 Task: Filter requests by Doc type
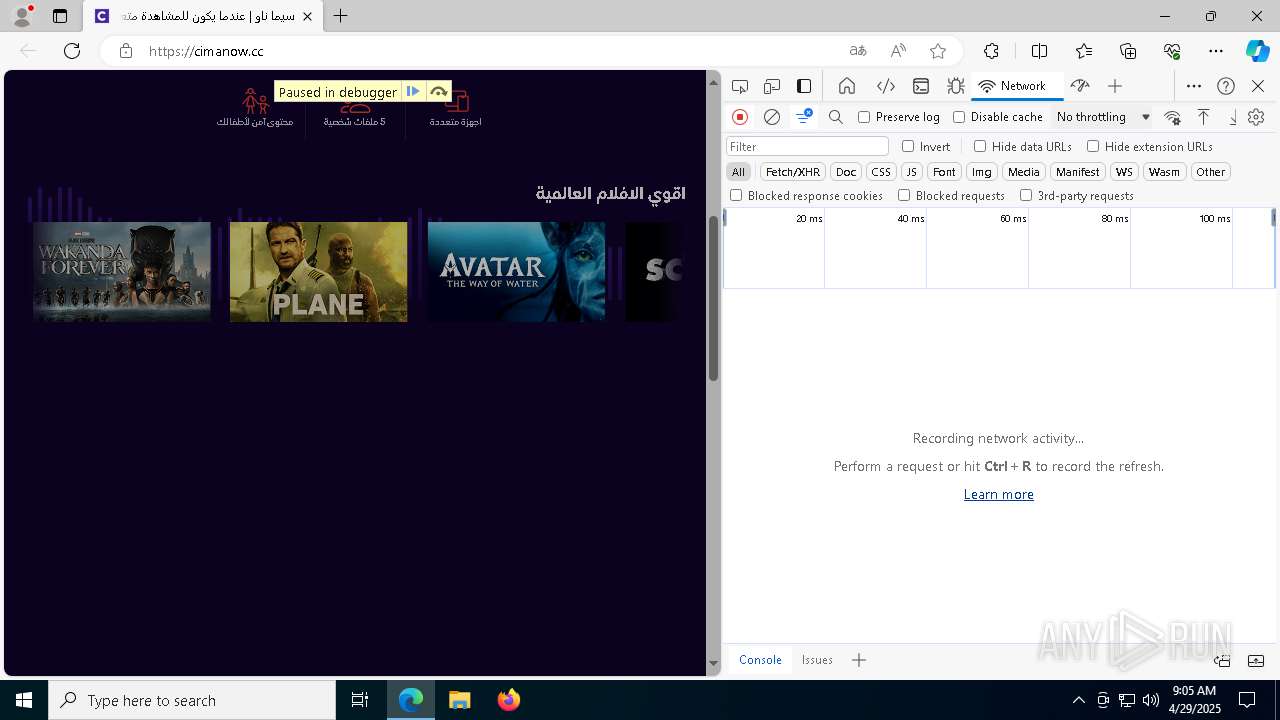(846, 172)
